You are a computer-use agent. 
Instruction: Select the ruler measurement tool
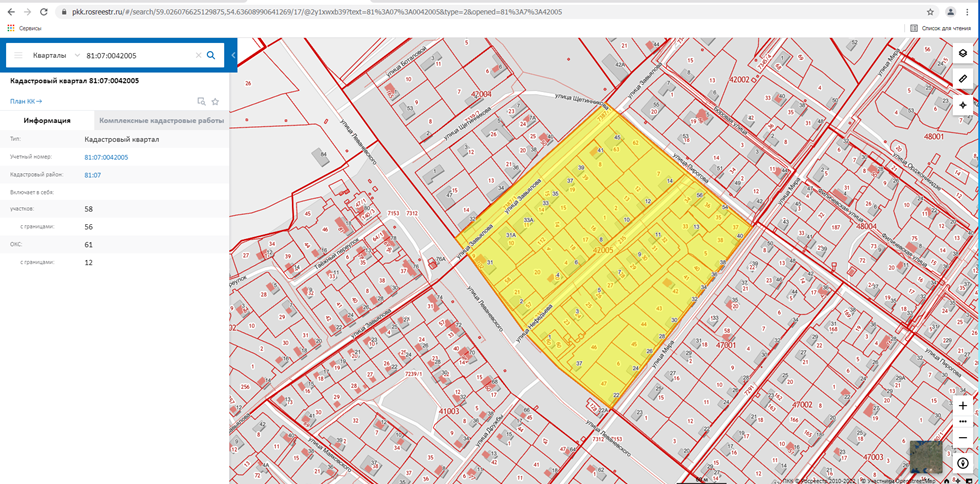click(x=962, y=78)
